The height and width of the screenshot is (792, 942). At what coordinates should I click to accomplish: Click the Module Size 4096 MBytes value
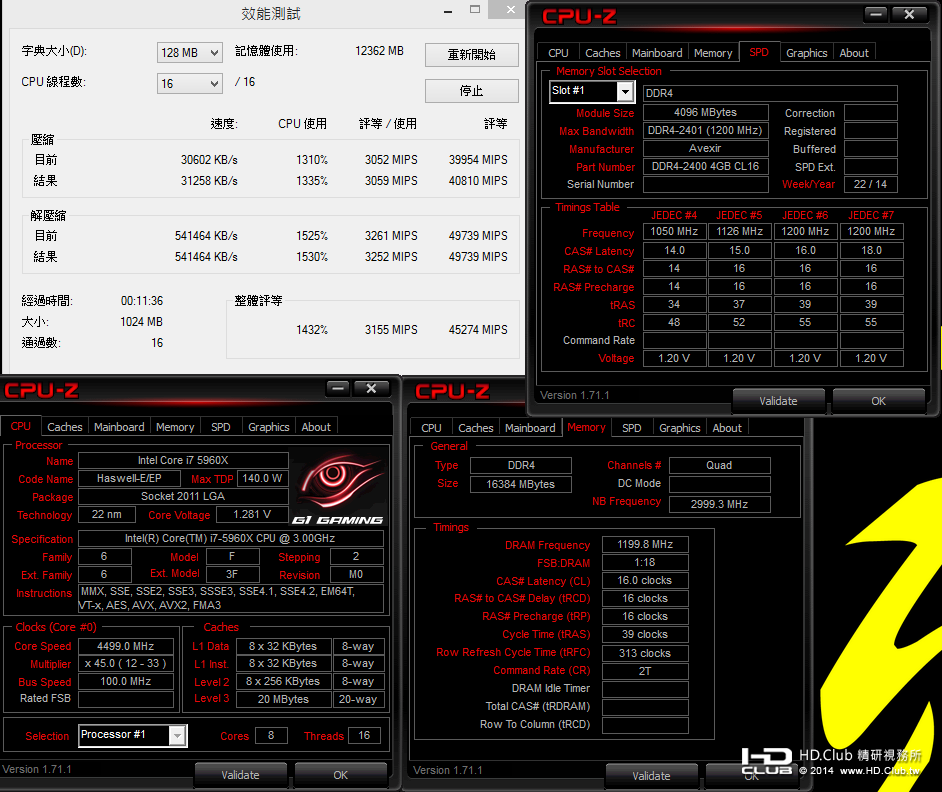706,112
